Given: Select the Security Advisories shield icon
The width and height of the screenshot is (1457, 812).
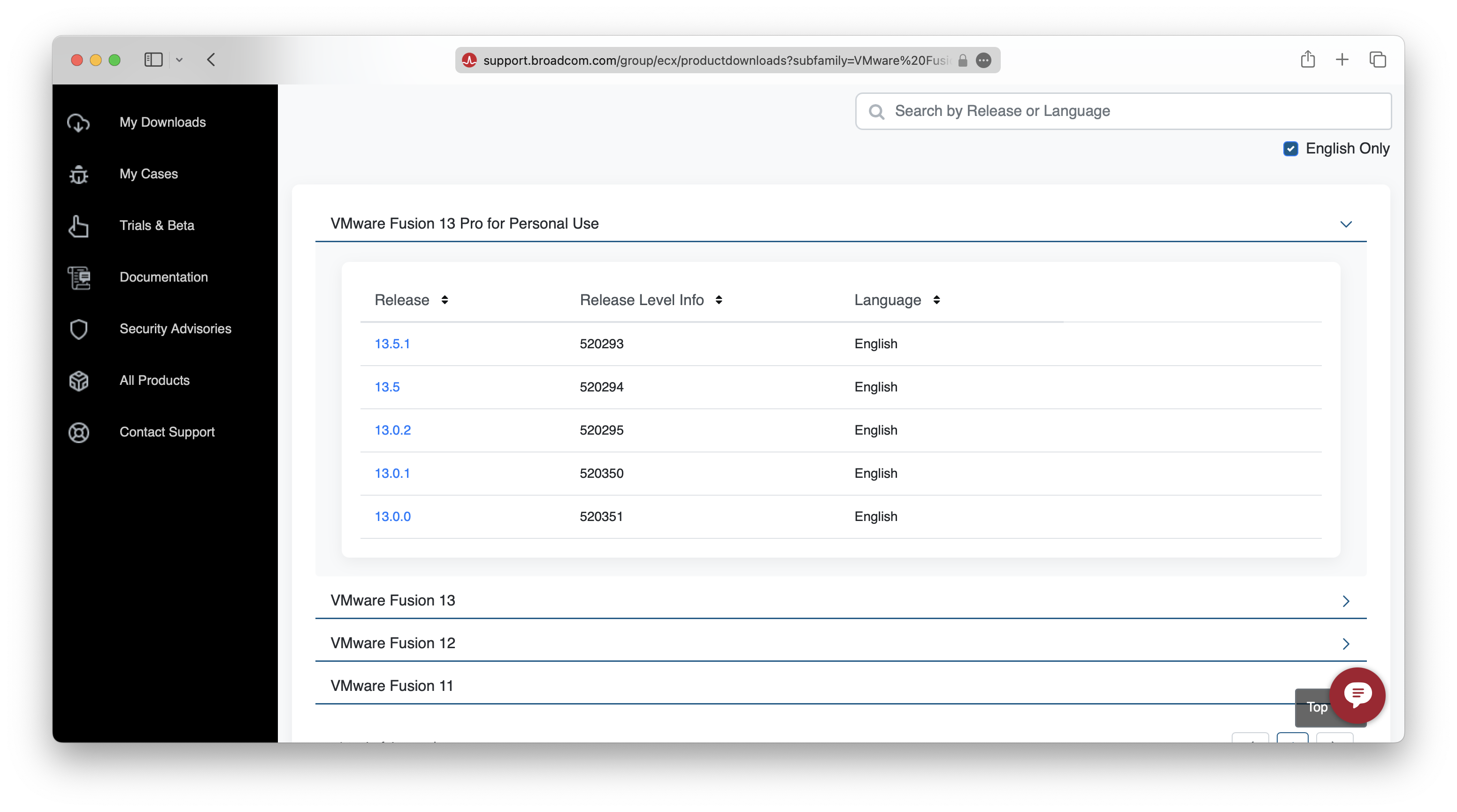Looking at the screenshot, I should click(78, 329).
